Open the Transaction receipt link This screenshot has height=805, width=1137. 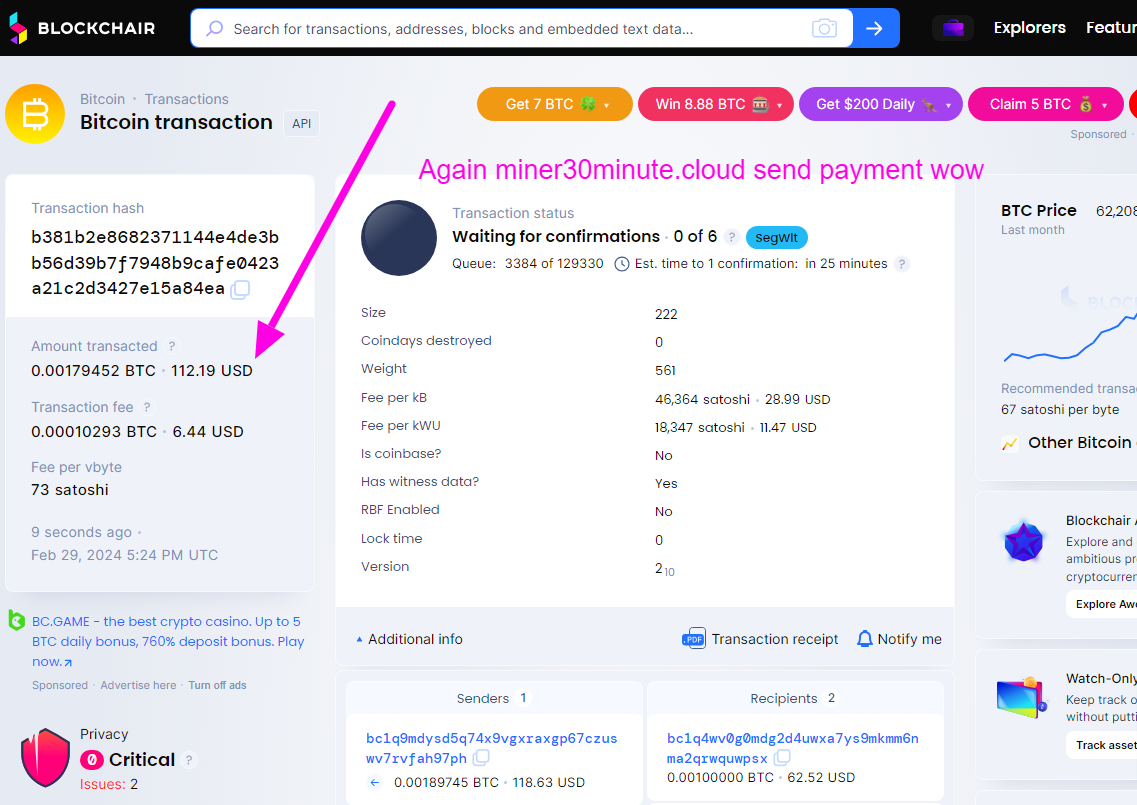coord(774,639)
